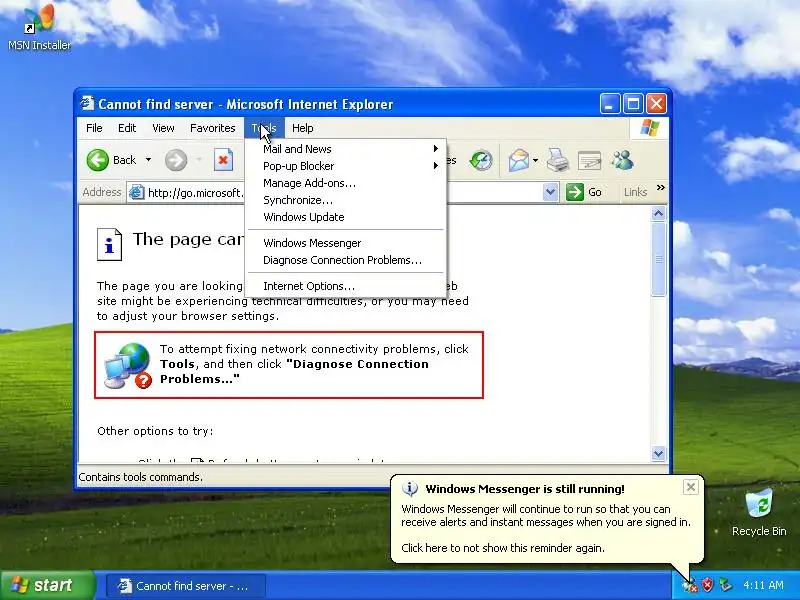Click the address URL input field
The width and height of the screenshot is (800, 600).
(342, 192)
